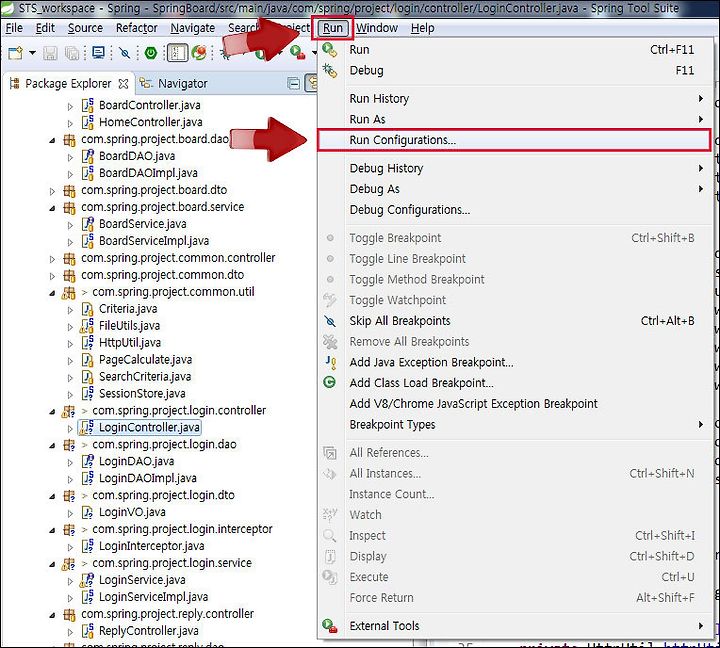Viewport: 720px width, 648px height.
Task: Expand the com.spring.project.common.controller package
Action: tap(52, 259)
